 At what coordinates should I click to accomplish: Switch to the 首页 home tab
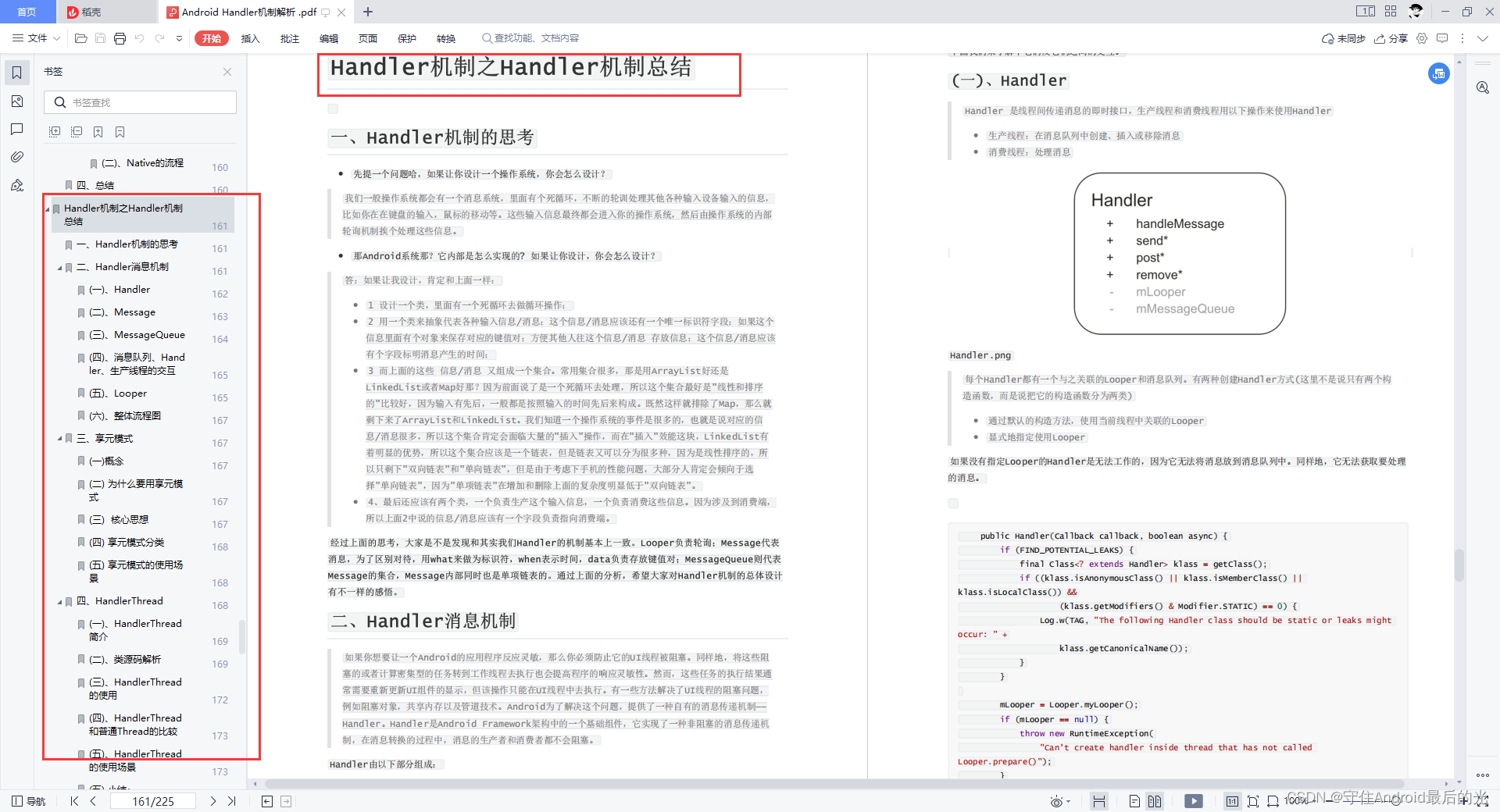click(x=27, y=12)
